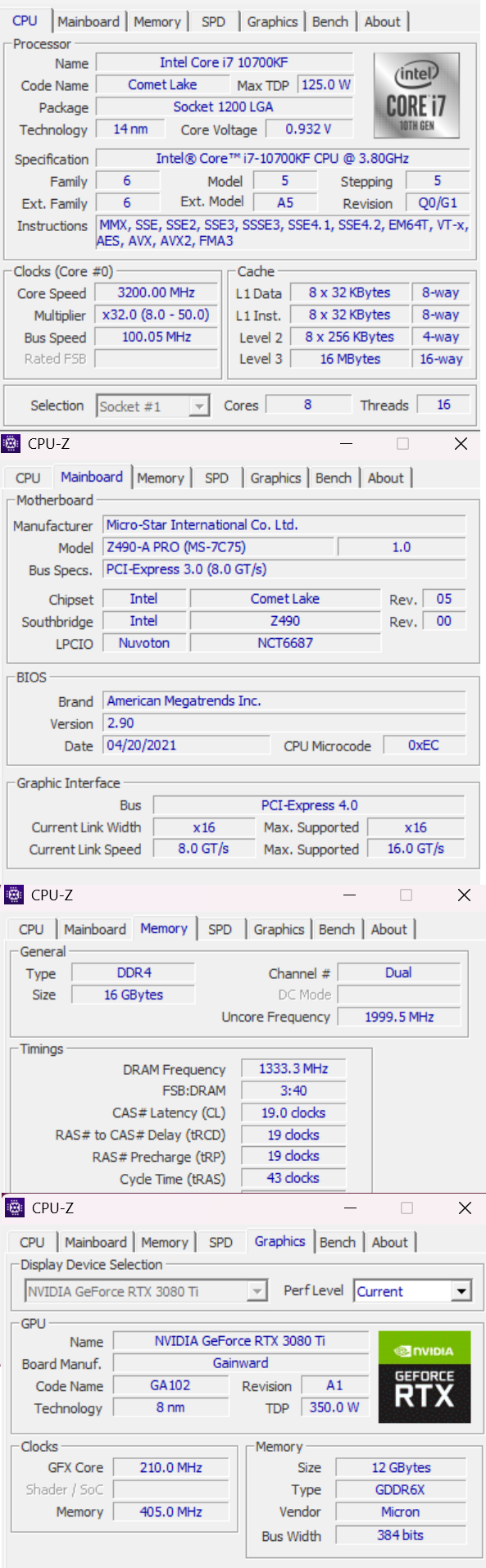The image size is (486, 1568).
Task: Open Memory tab in the Graphics window
Action: pyautogui.click(x=164, y=1242)
